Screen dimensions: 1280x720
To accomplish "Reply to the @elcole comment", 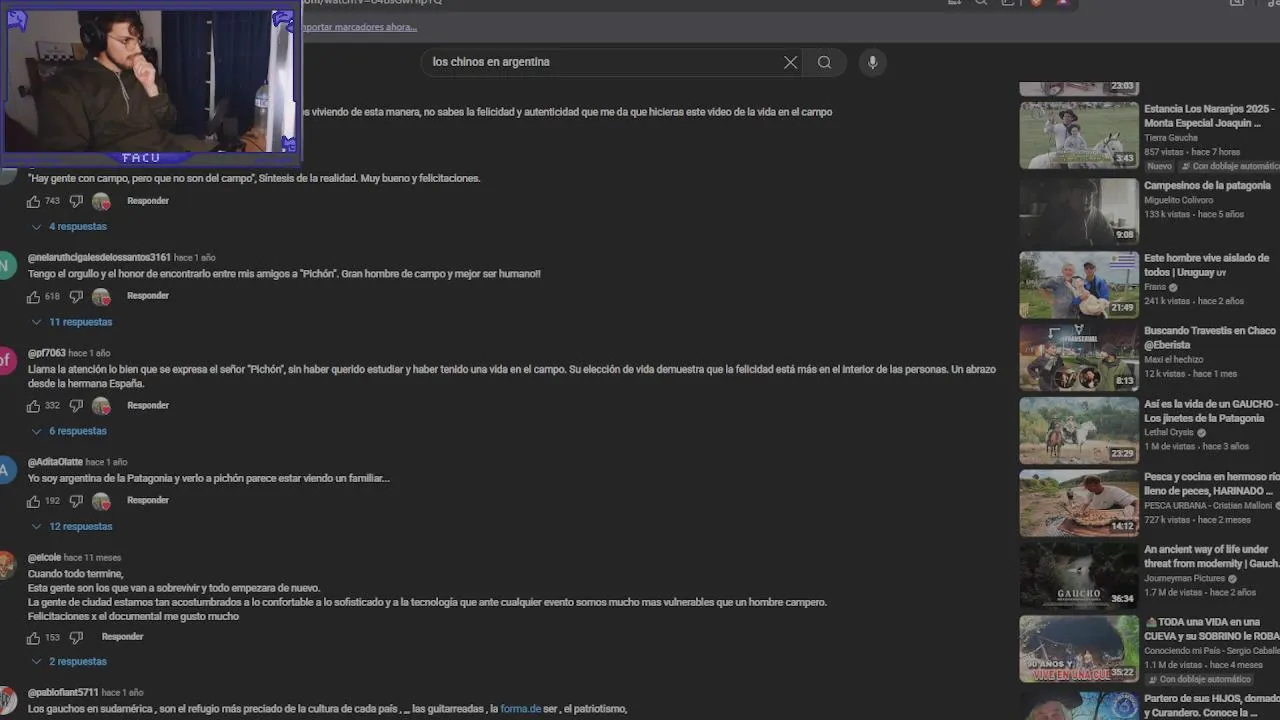I will click(x=123, y=637).
